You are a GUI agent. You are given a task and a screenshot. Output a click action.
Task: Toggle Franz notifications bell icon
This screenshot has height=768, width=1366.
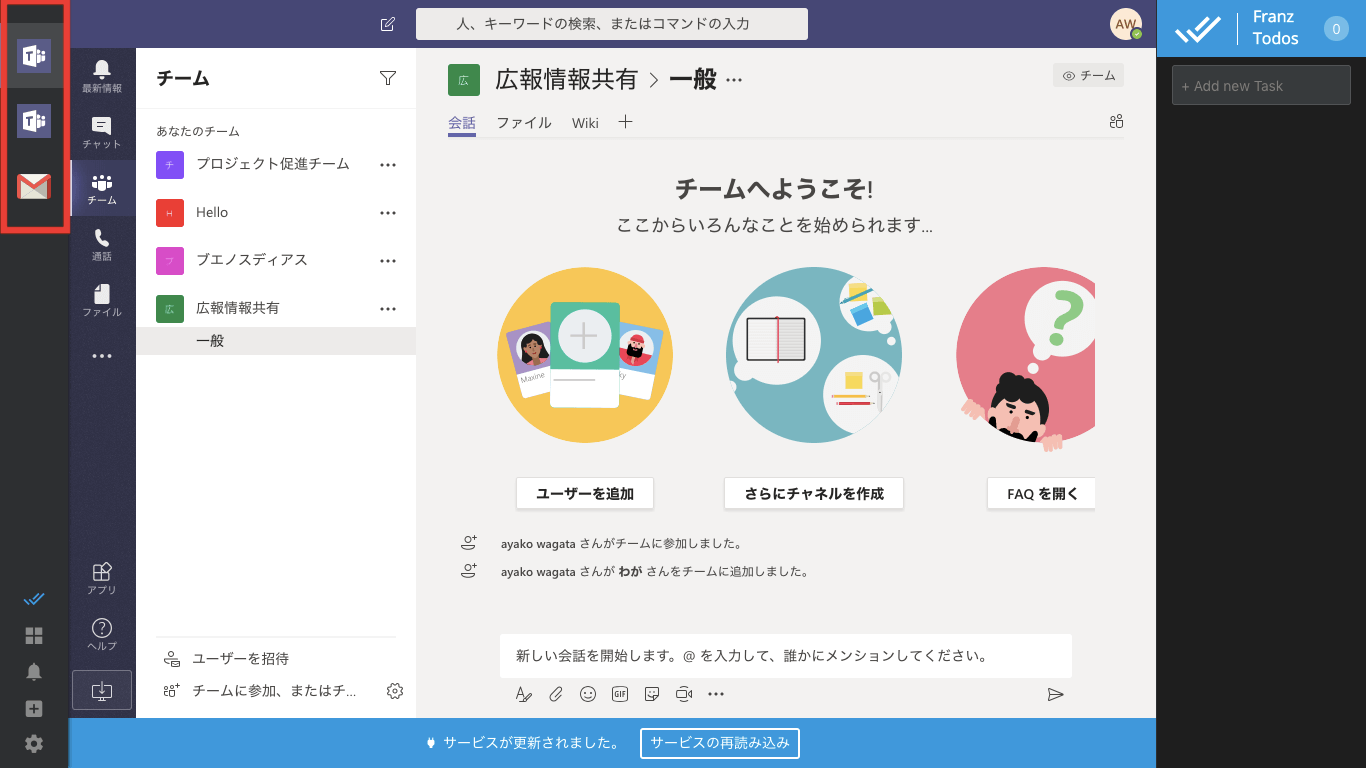click(34, 672)
